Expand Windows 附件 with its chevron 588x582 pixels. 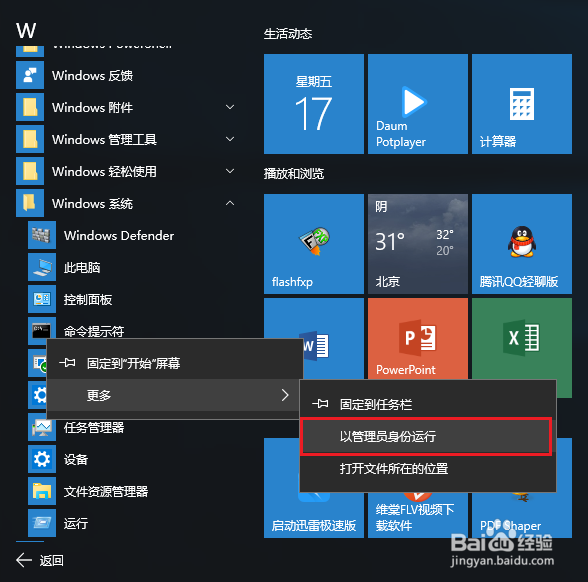click(x=230, y=107)
